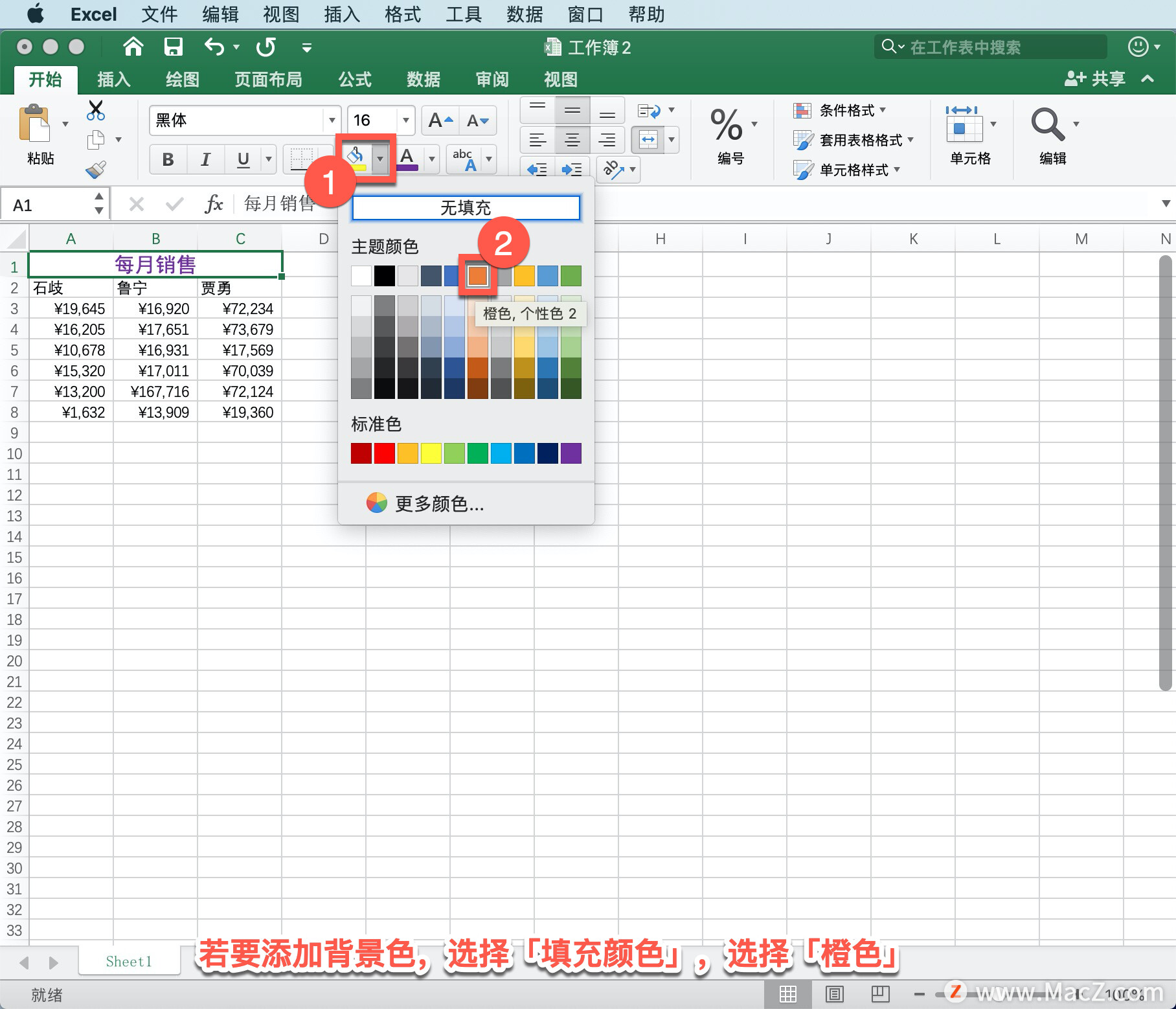Open the Cells icon
The image size is (1176, 1009).
(x=964, y=124)
